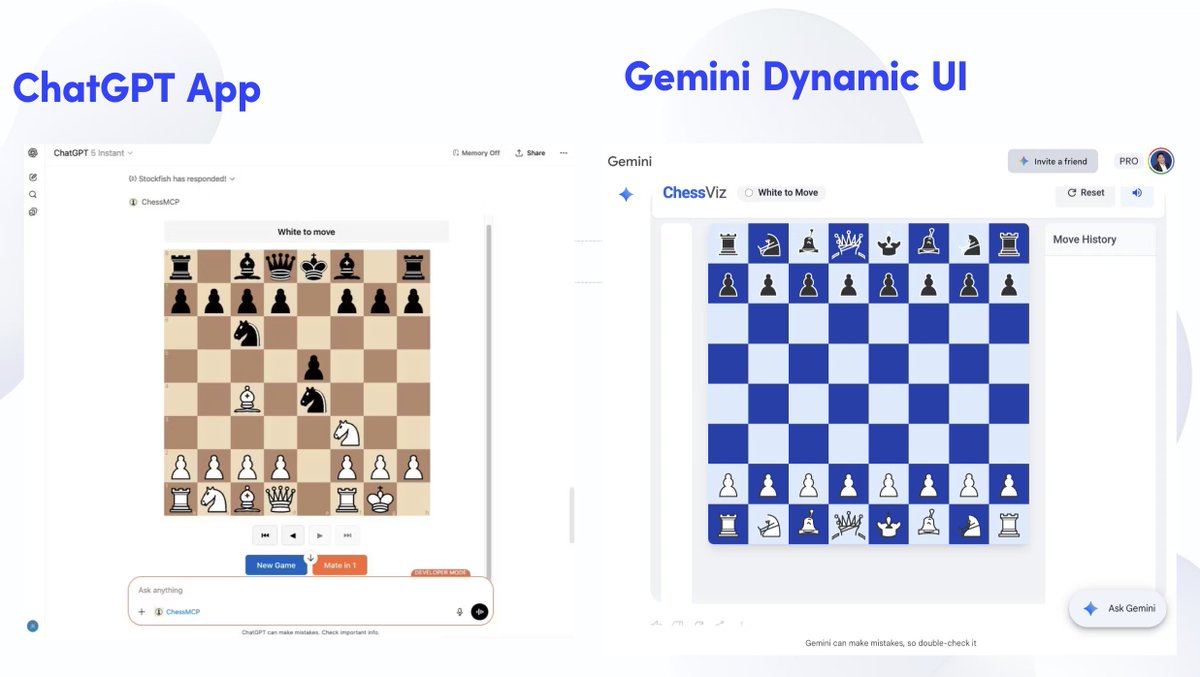This screenshot has width=1200, height=677.
Task: Start voice mode with the black waveform button
Action: (480, 612)
